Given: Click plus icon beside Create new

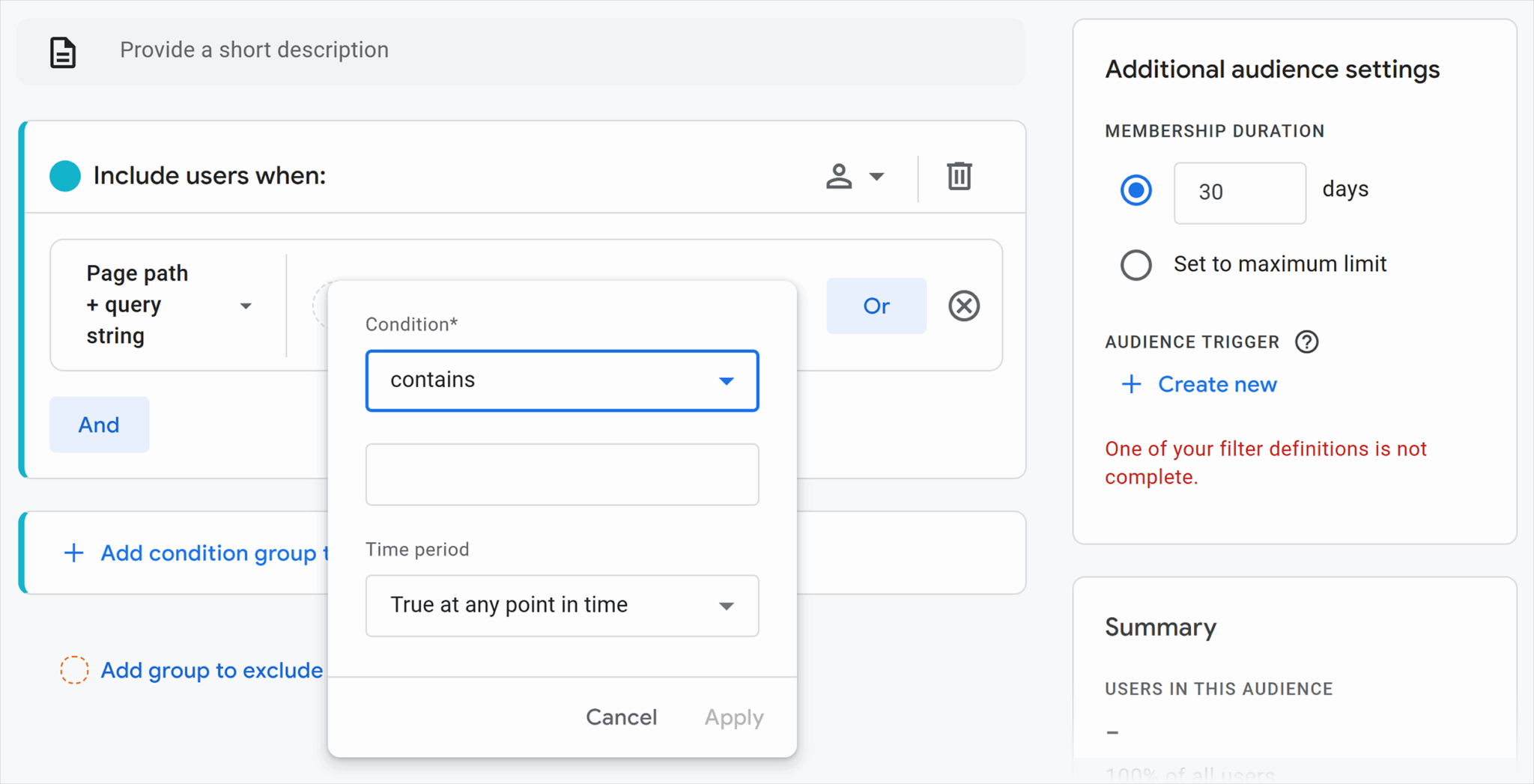Looking at the screenshot, I should click(x=1131, y=385).
